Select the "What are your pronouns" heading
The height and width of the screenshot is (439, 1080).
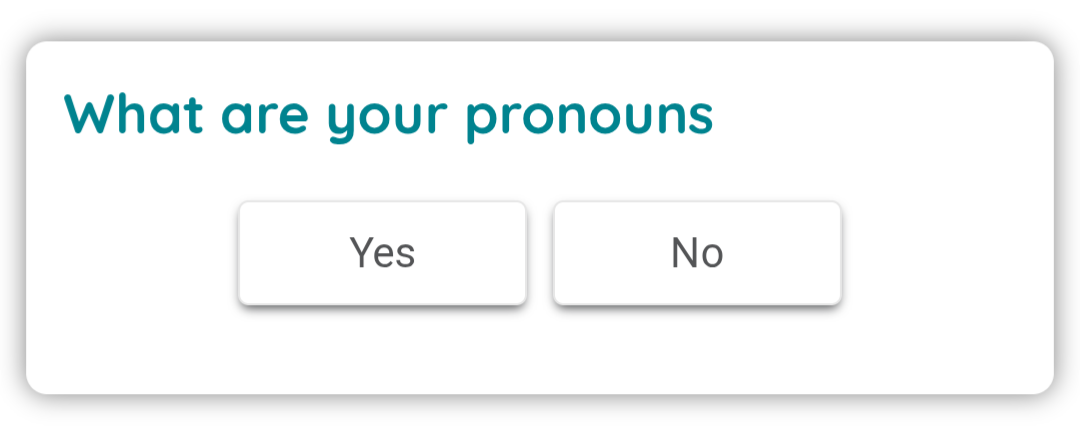click(x=388, y=116)
